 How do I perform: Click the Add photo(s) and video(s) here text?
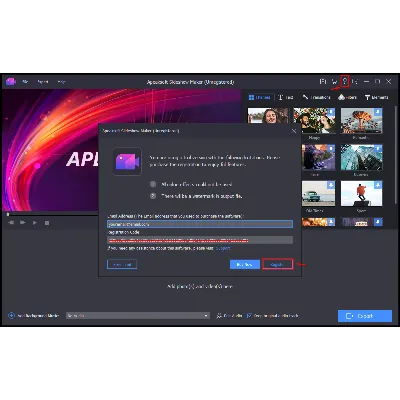[x=200, y=286]
